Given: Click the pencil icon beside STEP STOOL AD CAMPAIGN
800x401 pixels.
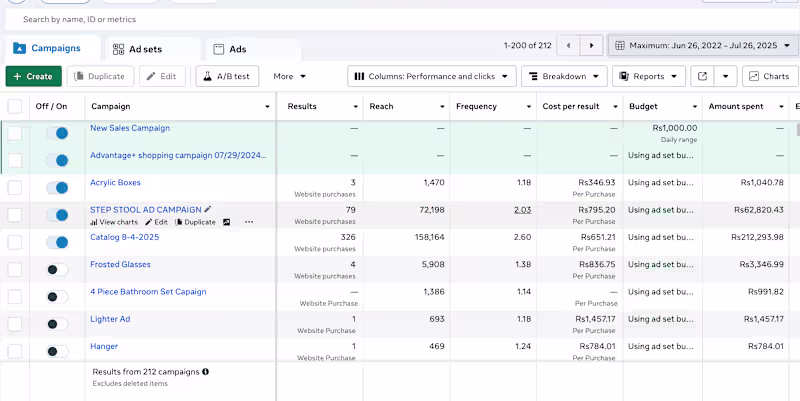Looking at the screenshot, I should 208,210.
